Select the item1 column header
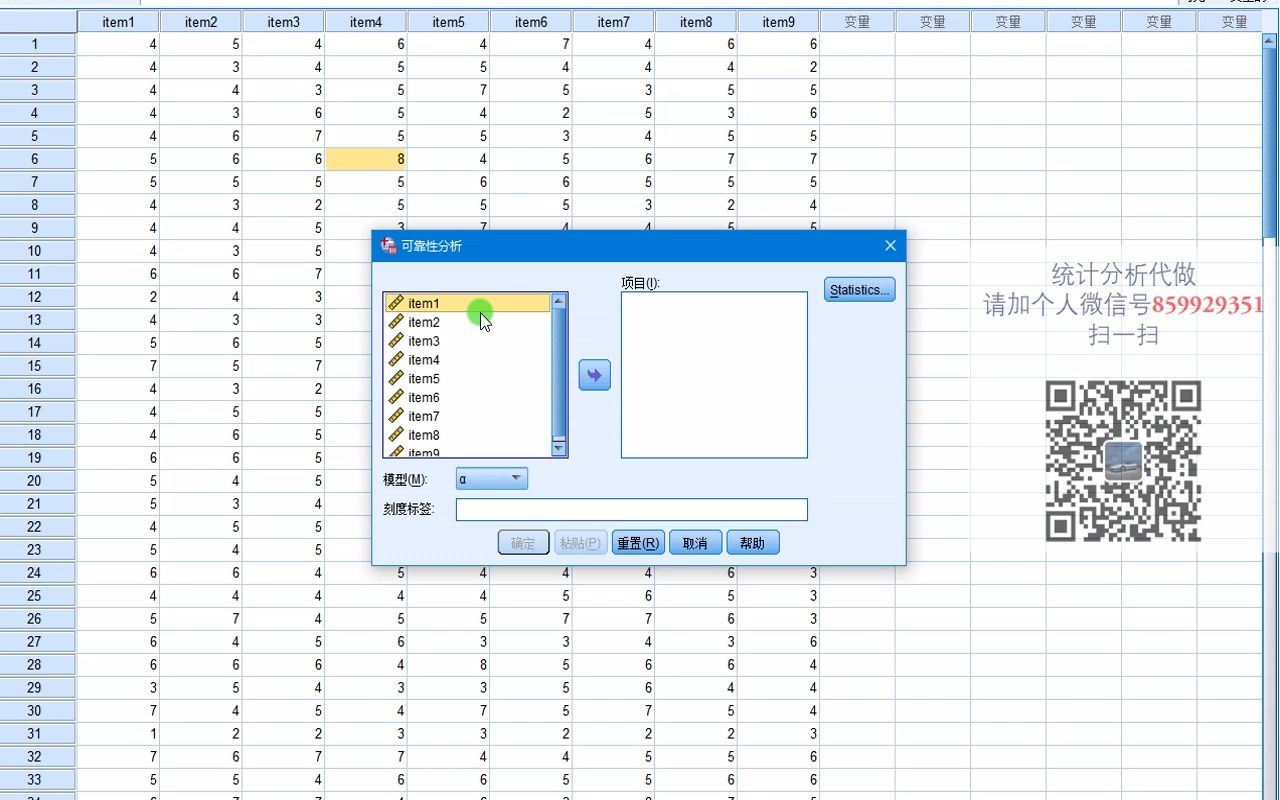Screen dimensions: 1280x800 (x=118, y=22)
